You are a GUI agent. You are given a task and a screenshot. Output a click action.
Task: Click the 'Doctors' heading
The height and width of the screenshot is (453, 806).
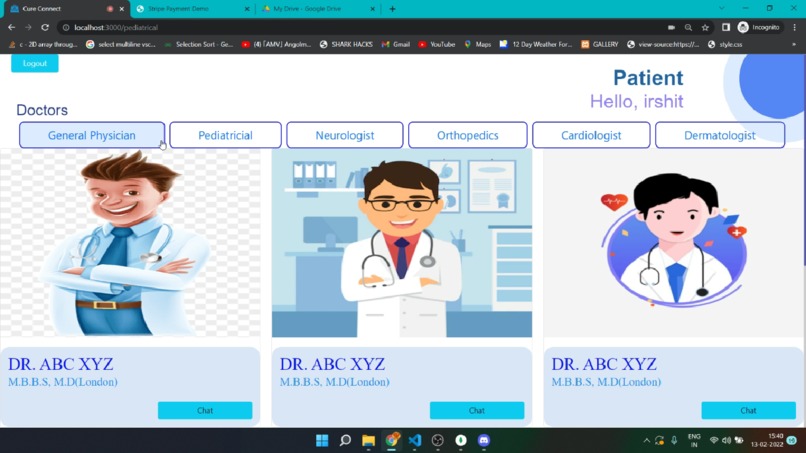pyautogui.click(x=42, y=110)
